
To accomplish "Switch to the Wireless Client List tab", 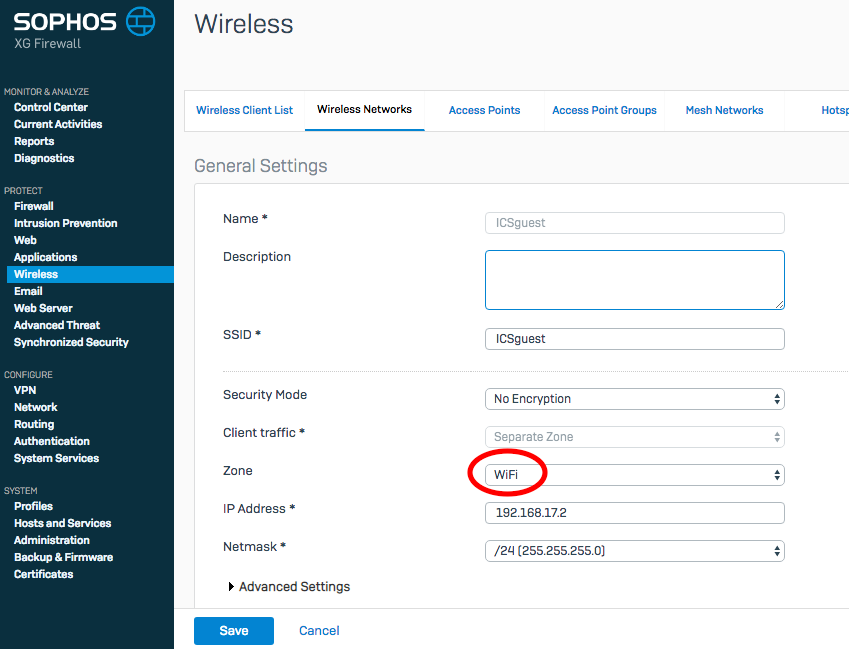I will pyautogui.click(x=245, y=110).
